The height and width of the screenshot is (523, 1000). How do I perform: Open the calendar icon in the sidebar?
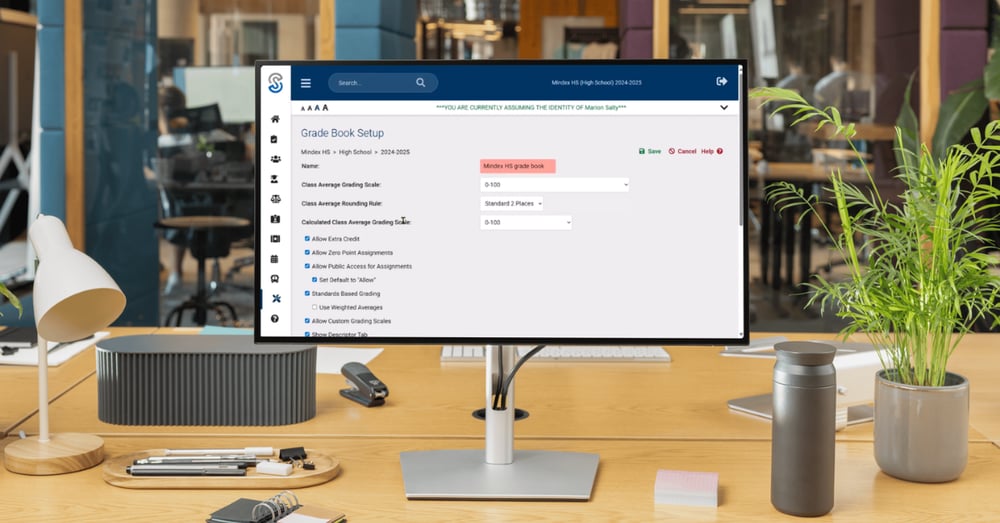click(x=275, y=259)
